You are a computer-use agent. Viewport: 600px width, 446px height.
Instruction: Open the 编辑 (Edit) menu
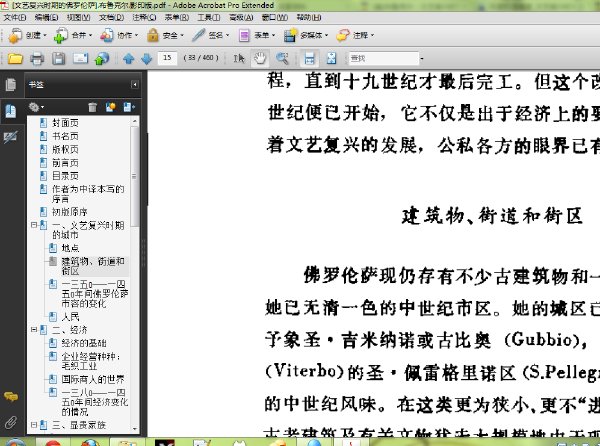coord(46,17)
